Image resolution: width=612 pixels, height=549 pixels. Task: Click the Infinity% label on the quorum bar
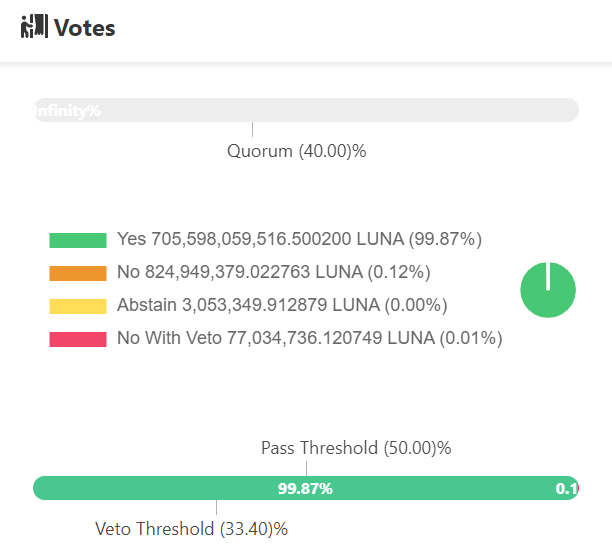click(x=67, y=110)
